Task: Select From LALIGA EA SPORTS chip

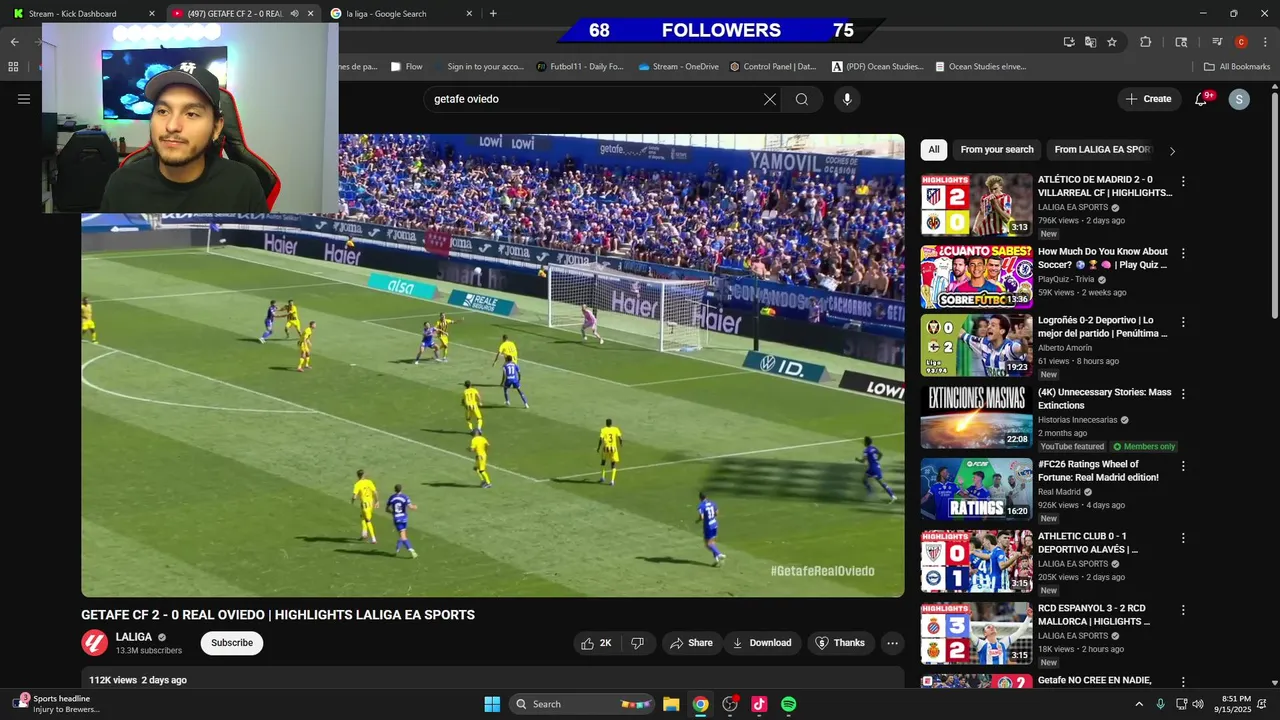Action: (1103, 150)
